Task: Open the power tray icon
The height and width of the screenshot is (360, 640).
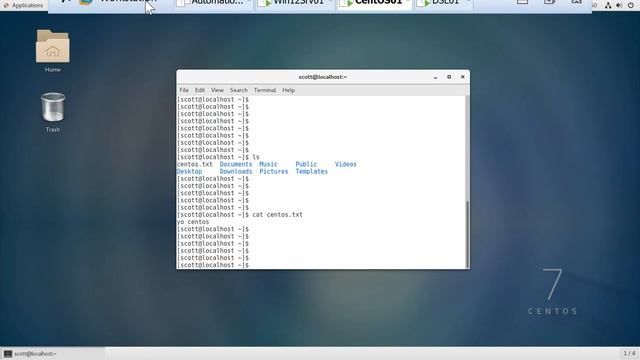Action: [x=631, y=5]
